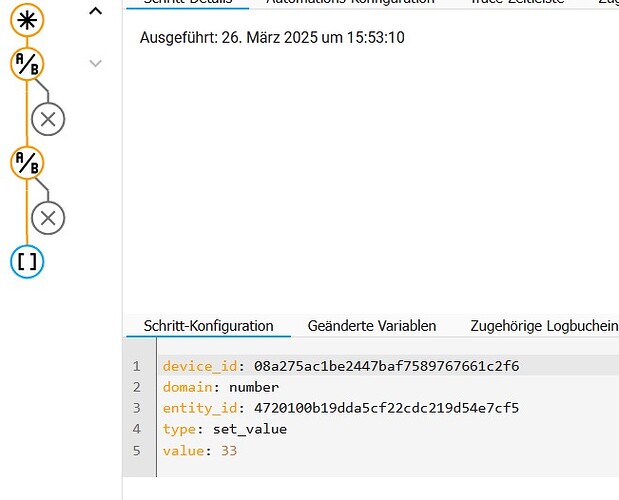Click the lower X skipped-branch node
619x500 pixels.
[48, 218]
